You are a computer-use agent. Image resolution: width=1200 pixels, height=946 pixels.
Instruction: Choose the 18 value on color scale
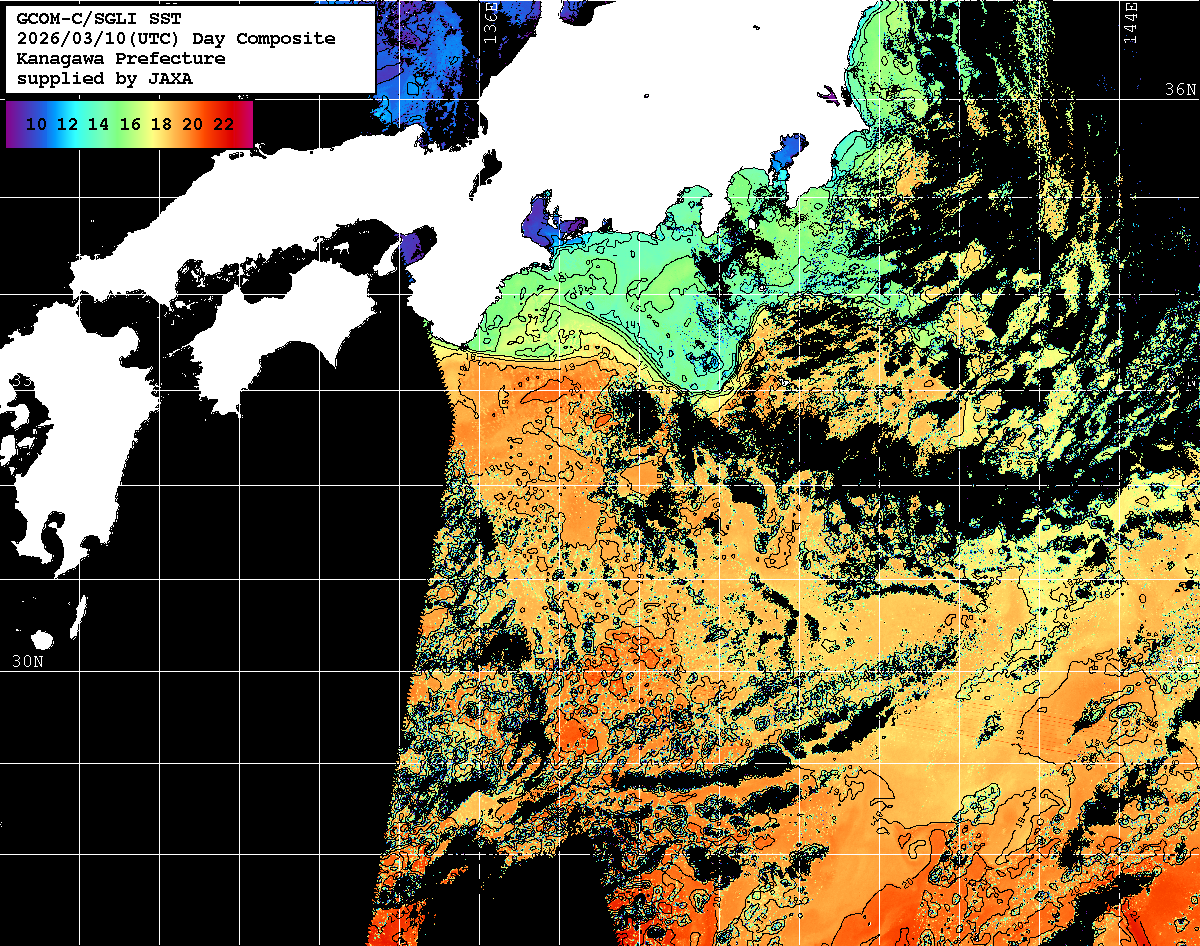(x=161, y=125)
